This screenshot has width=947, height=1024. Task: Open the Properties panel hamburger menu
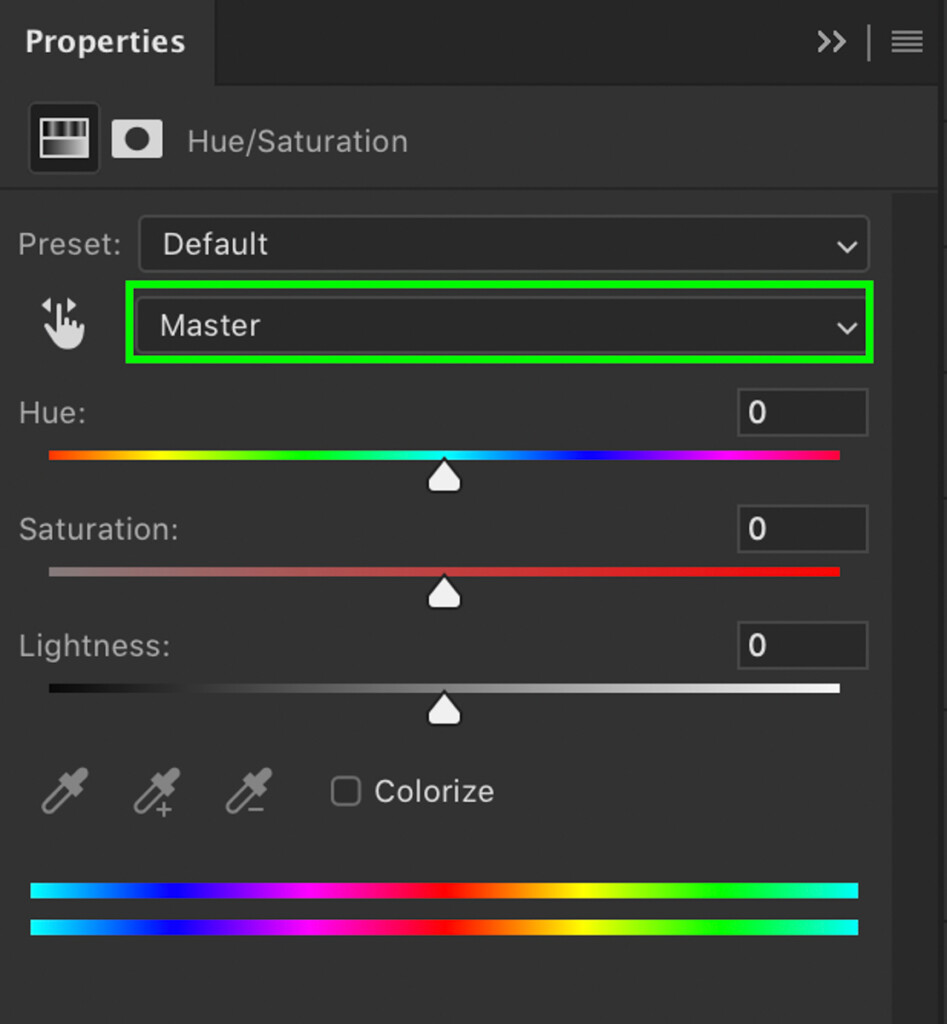tap(907, 42)
